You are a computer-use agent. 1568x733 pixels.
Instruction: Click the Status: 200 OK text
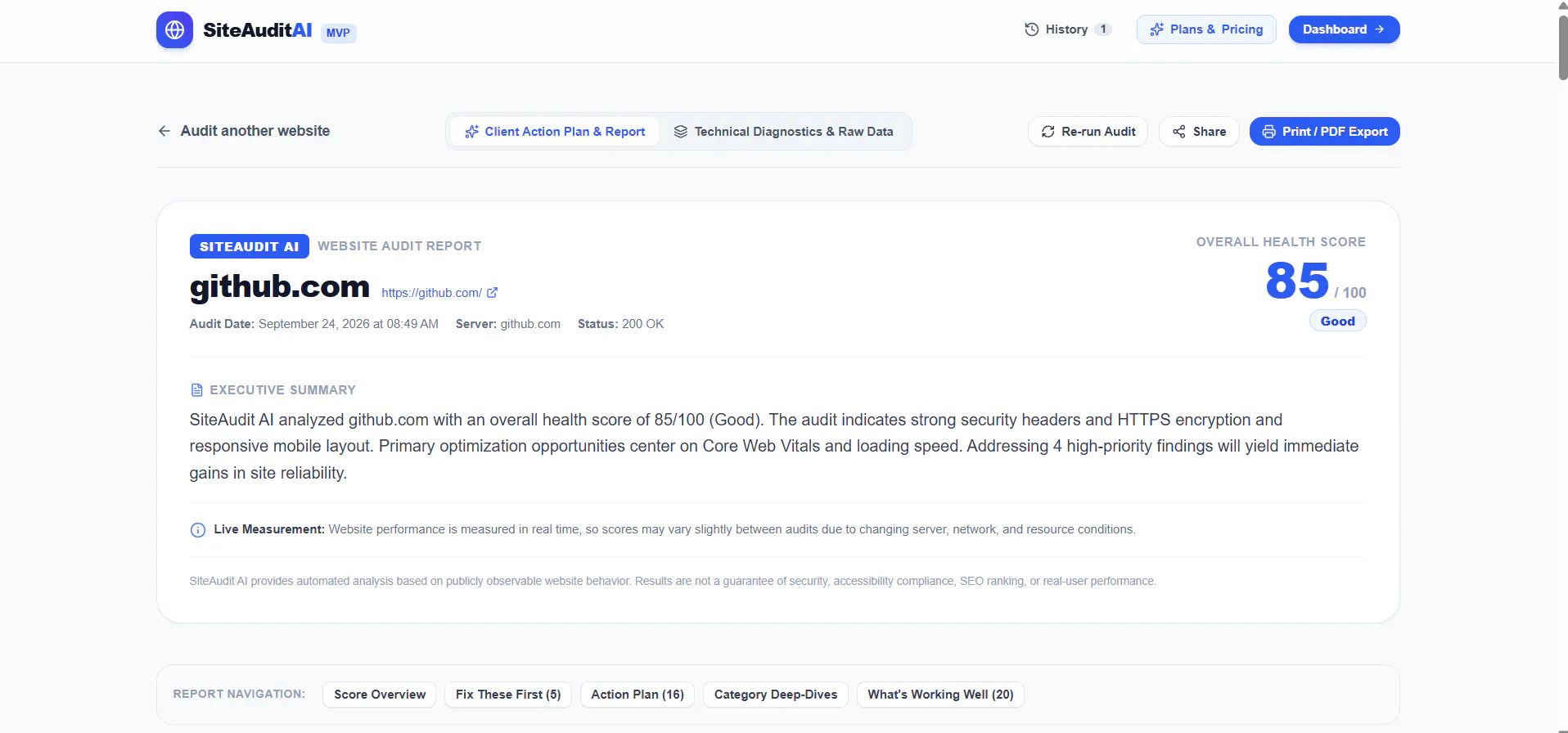pos(620,324)
